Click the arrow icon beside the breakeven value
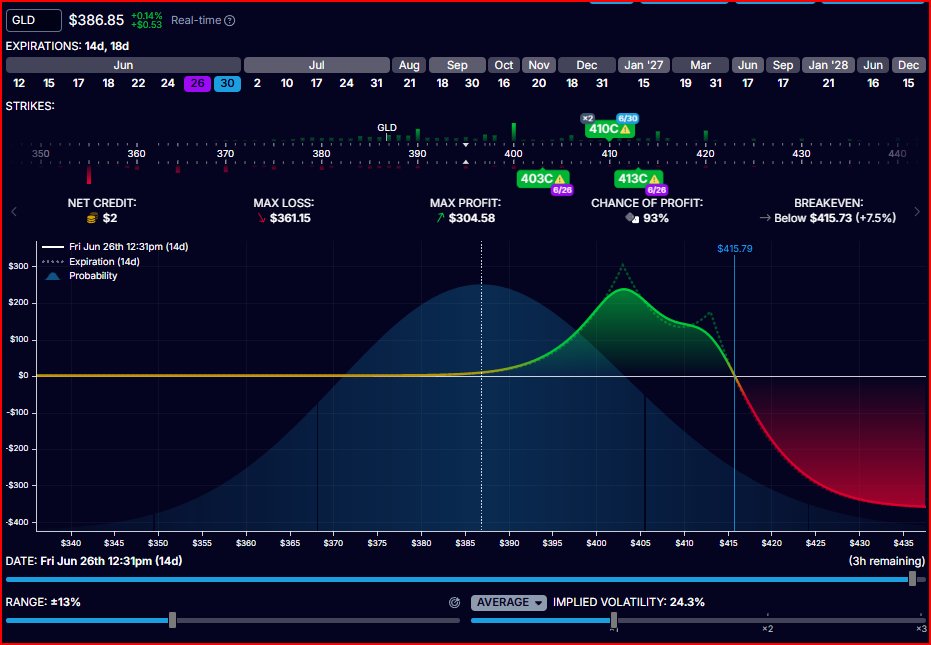Image resolution: width=931 pixels, height=645 pixels. pos(765,219)
